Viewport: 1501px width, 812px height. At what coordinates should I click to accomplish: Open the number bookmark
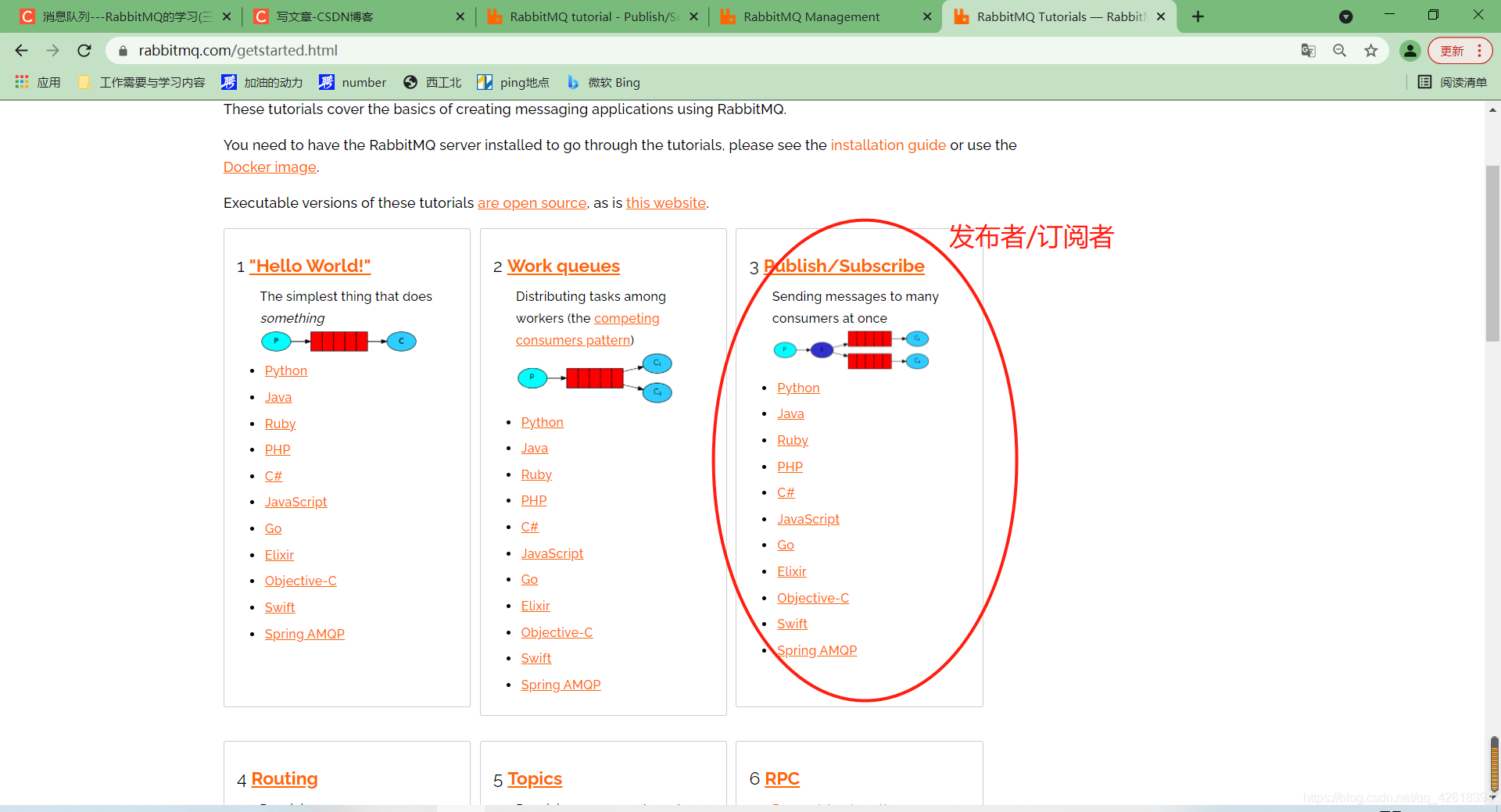[x=353, y=82]
